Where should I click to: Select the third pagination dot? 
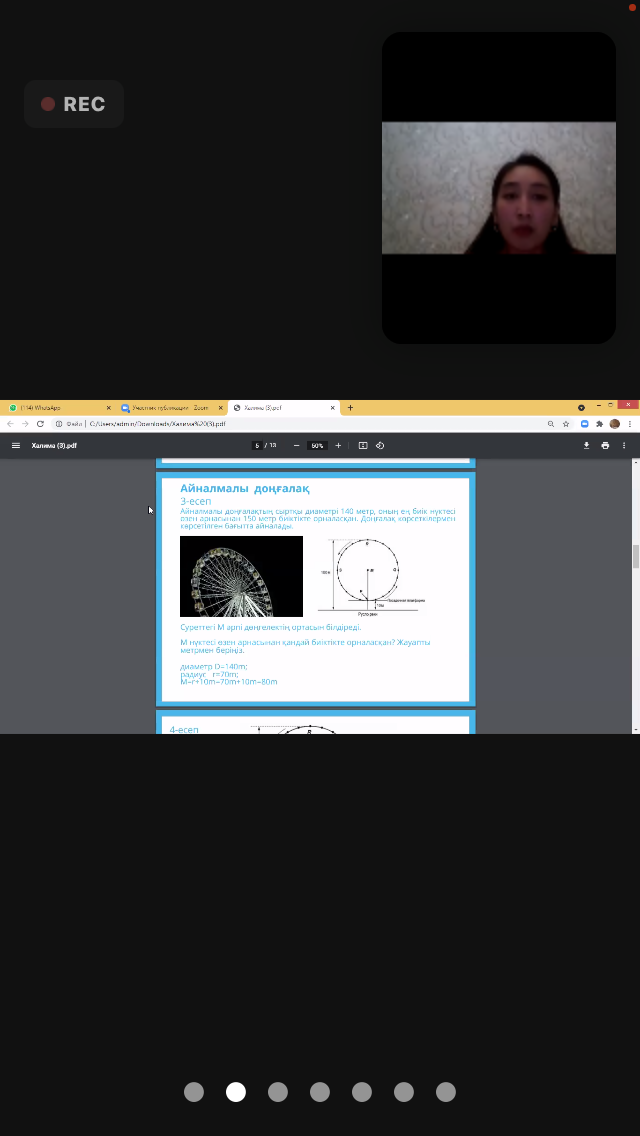278,1092
